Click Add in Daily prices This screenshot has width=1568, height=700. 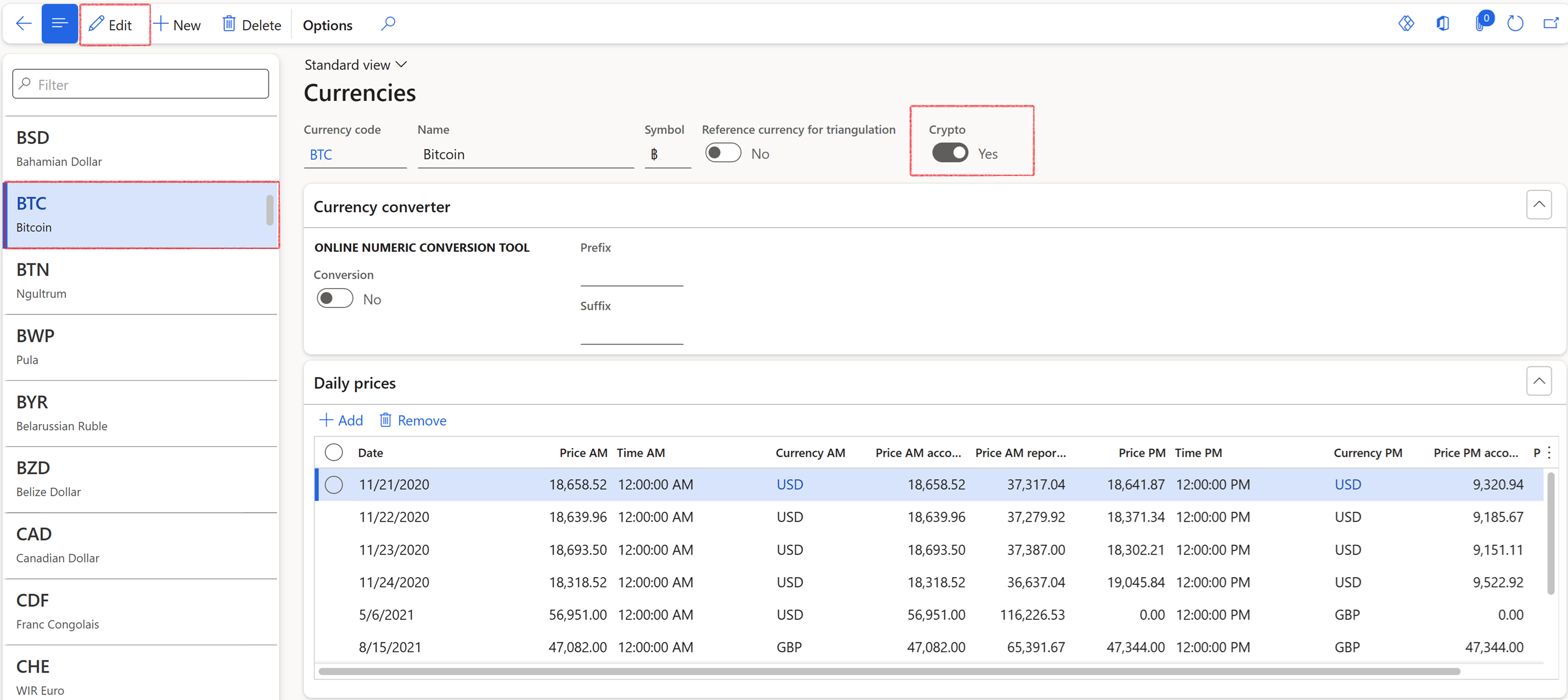point(341,420)
